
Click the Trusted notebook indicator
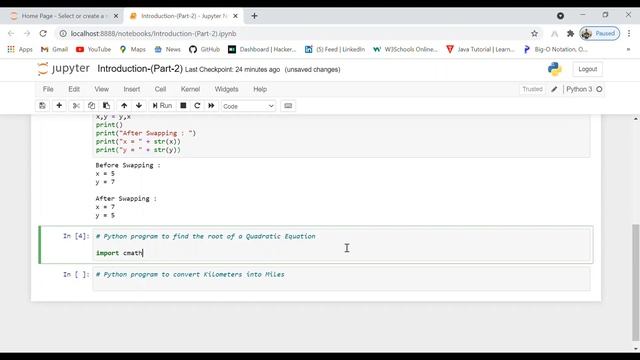pos(532,89)
